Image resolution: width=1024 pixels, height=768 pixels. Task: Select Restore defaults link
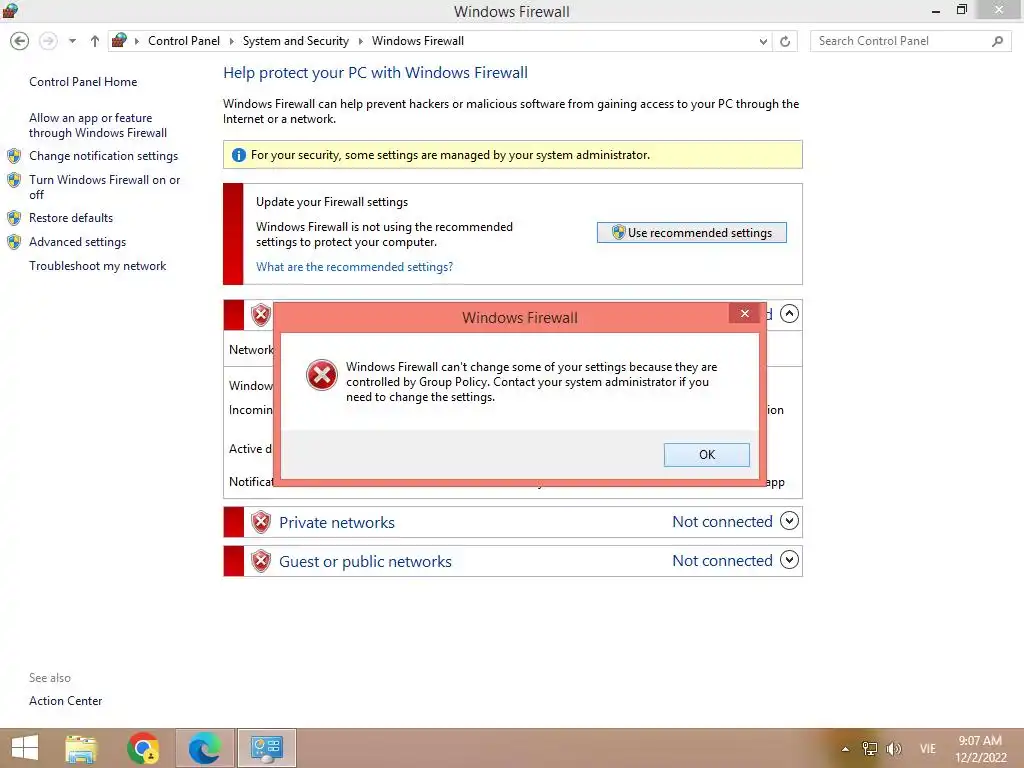(71, 217)
